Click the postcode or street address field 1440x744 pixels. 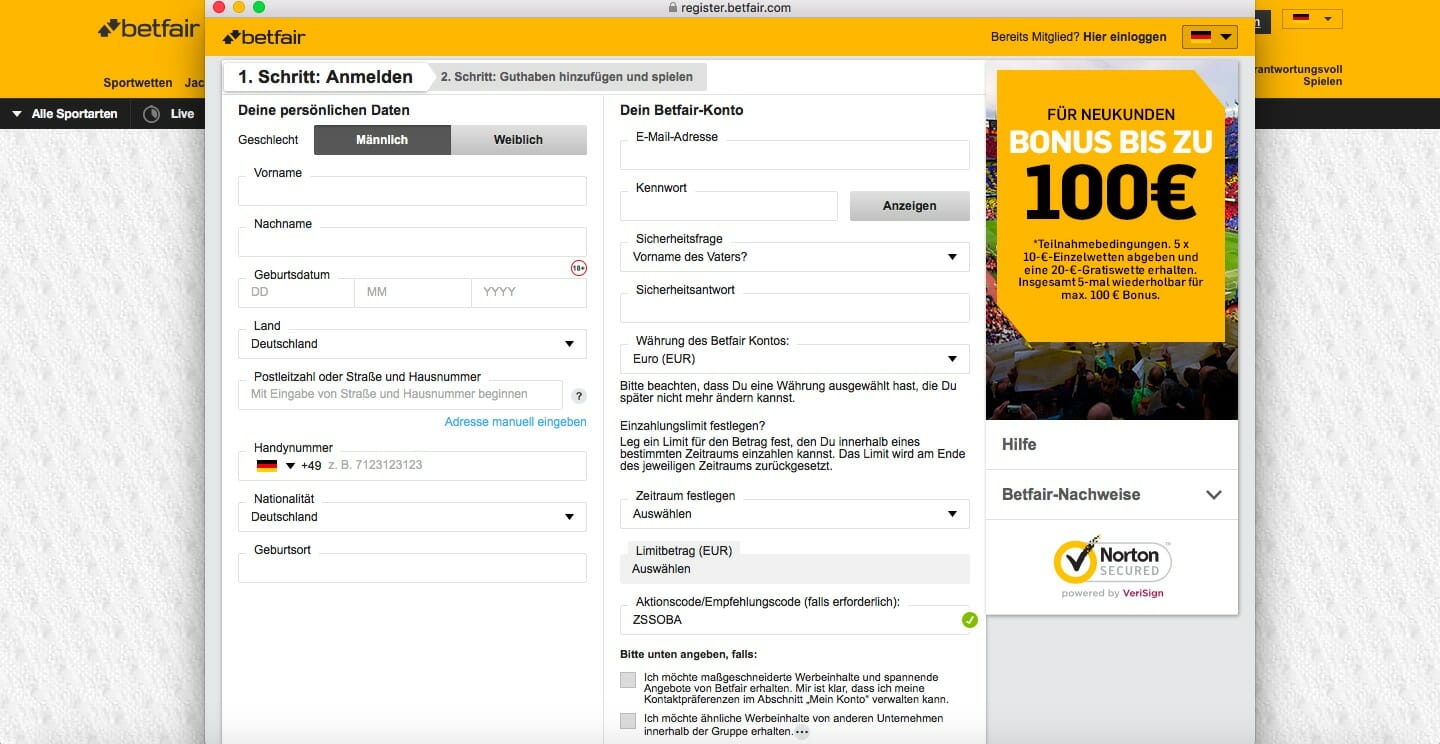click(x=400, y=395)
